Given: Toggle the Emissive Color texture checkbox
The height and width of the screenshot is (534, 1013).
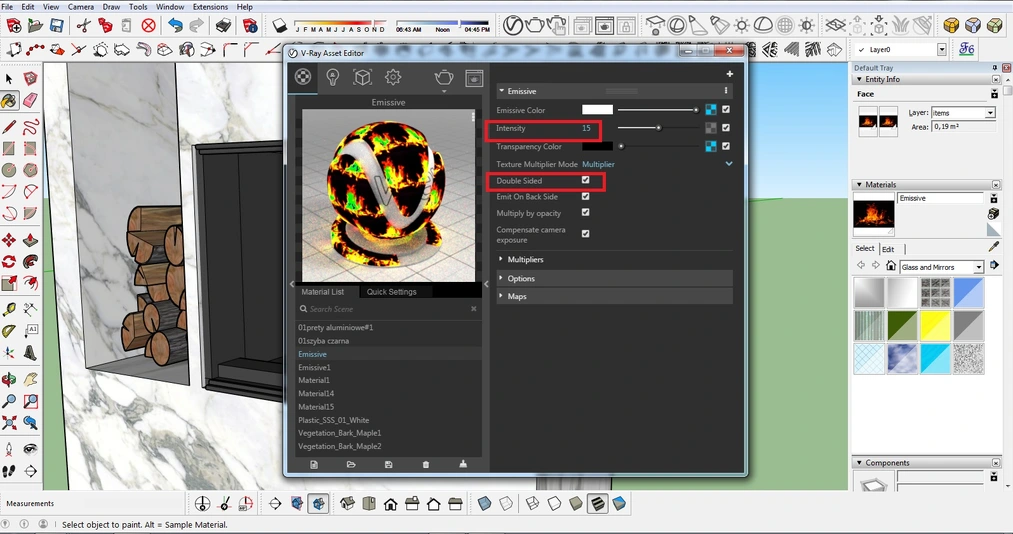Looking at the screenshot, I should pyautogui.click(x=726, y=110).
